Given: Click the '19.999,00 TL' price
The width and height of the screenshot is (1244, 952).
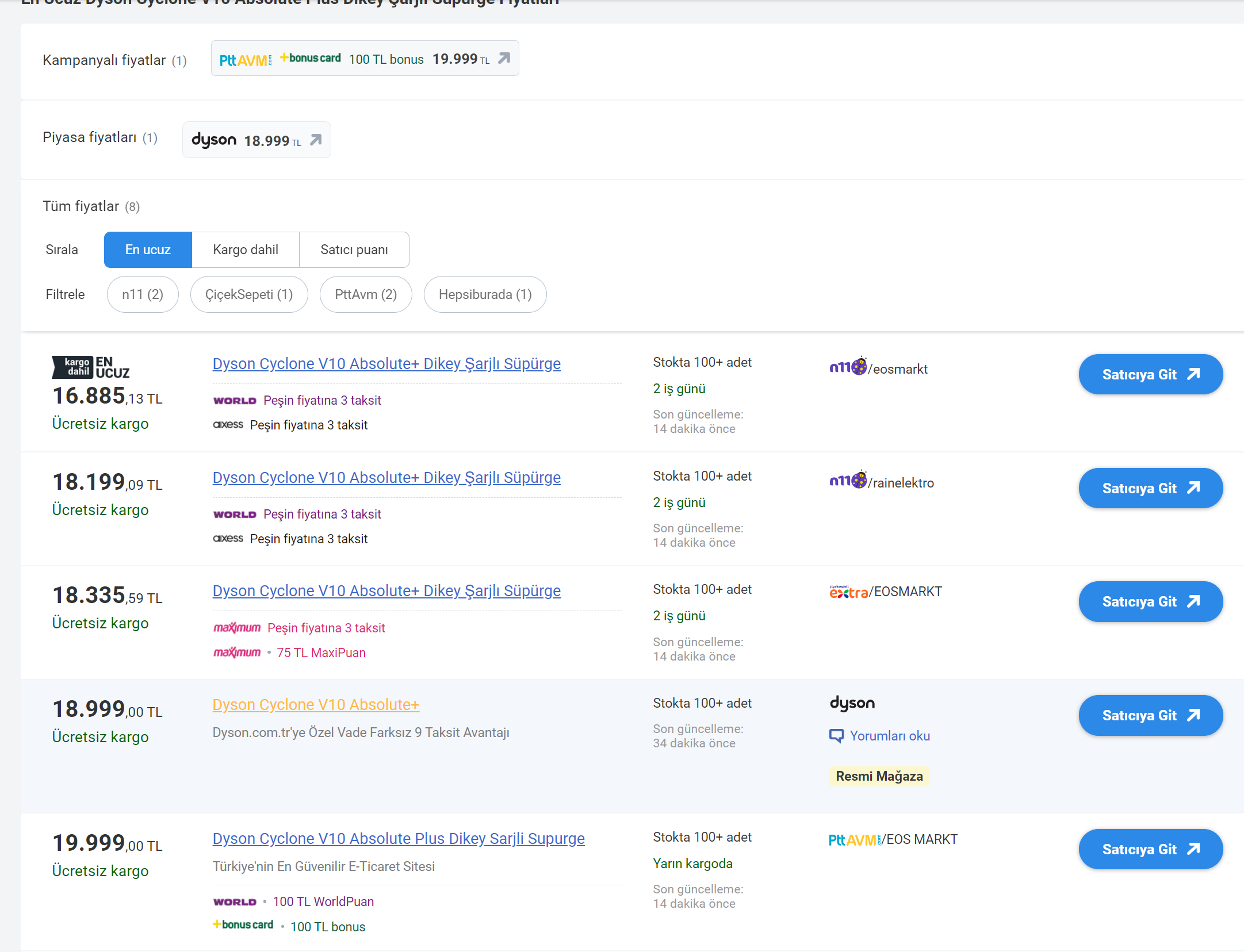Looking at the screenshot, I should 108,843.
